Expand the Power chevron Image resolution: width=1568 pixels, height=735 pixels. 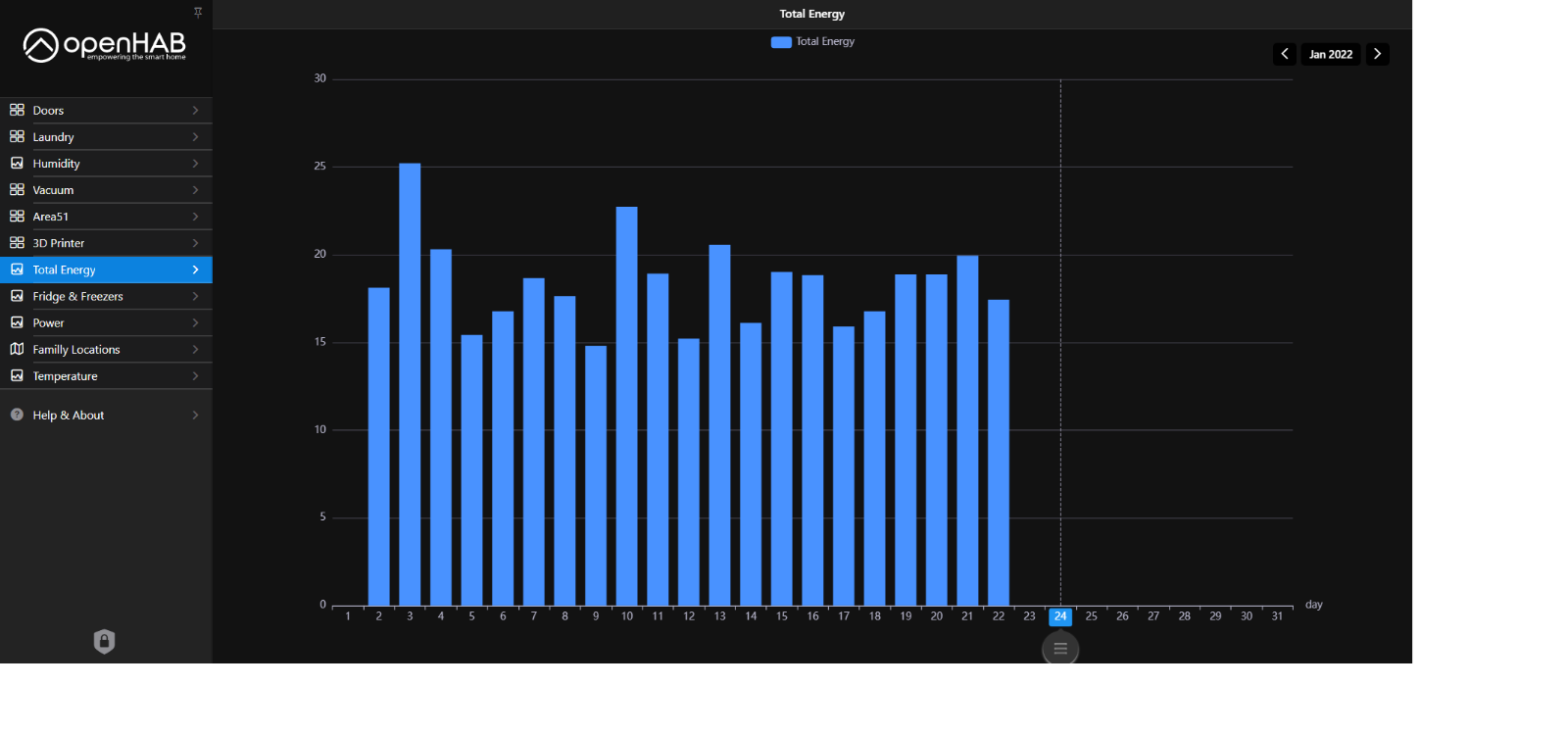tap(195, 322)
